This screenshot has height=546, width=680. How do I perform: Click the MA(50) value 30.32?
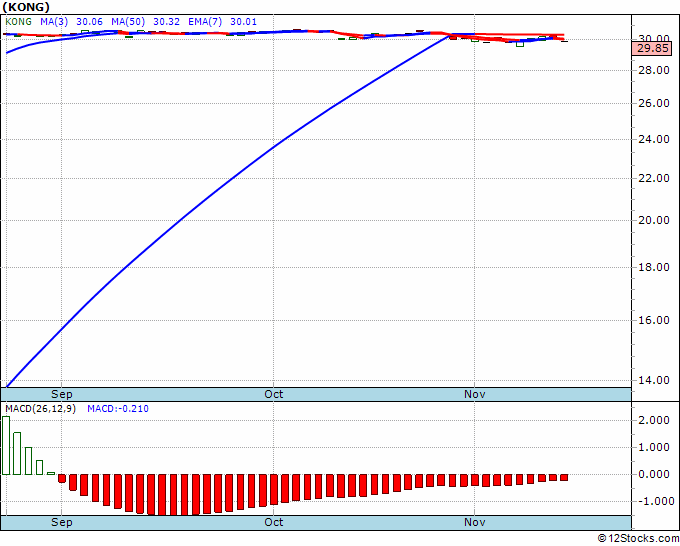167,22
